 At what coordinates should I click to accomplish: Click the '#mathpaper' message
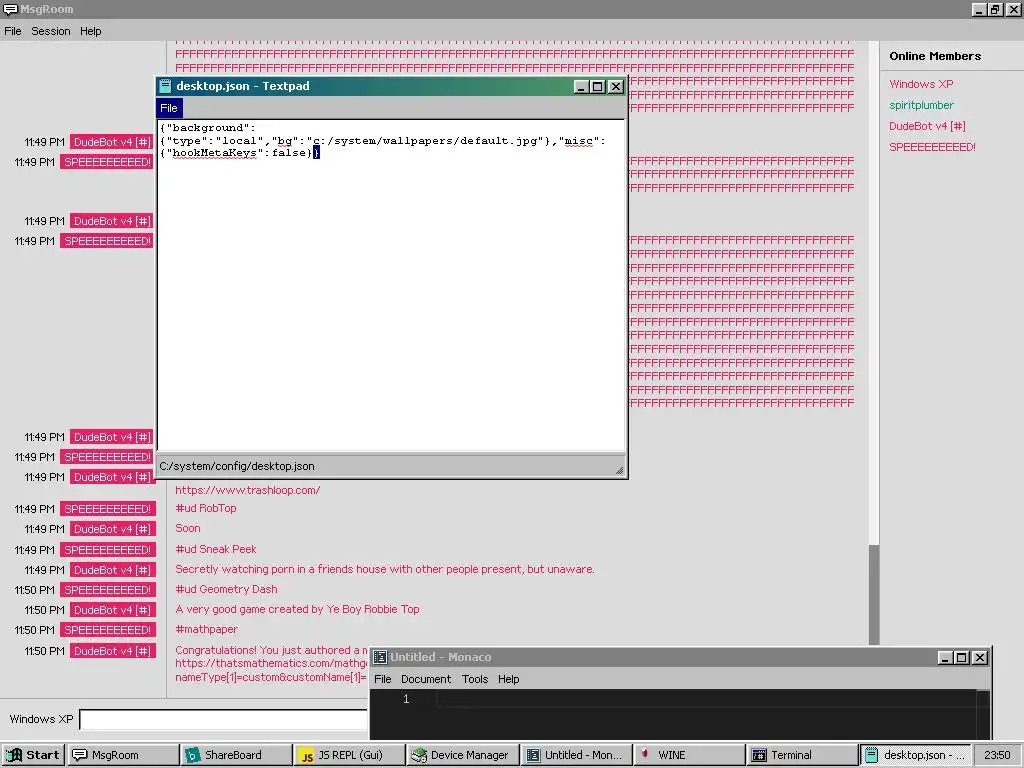(x=206, y=630)
